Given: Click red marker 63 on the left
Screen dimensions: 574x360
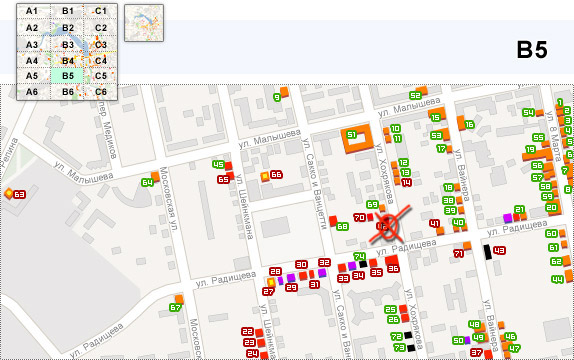Looking at the screenshot, I should point(19,194).
